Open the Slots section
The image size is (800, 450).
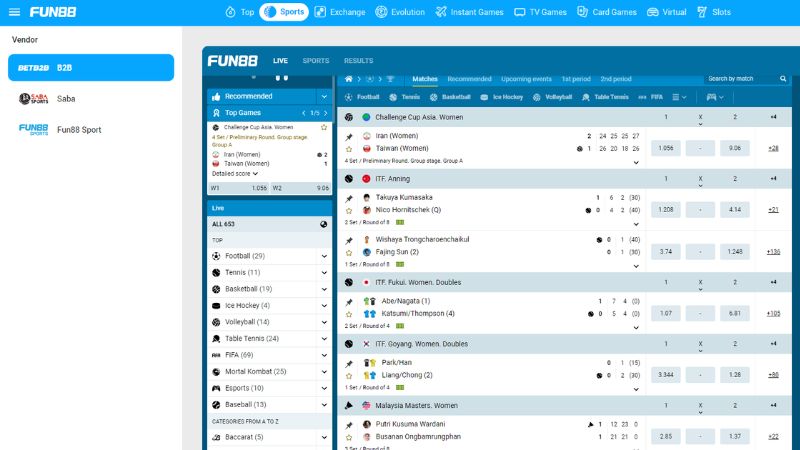(x=714, y=12)
